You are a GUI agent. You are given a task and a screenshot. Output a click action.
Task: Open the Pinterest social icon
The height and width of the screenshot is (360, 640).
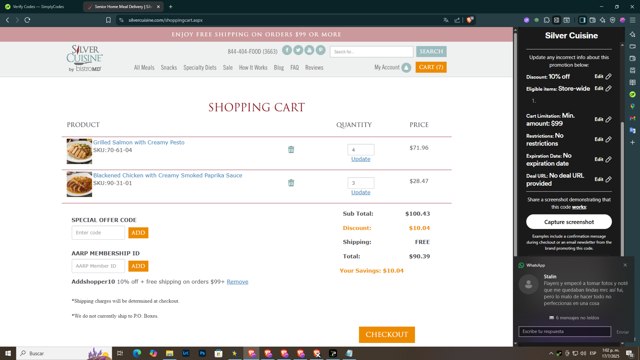[x=320, y=50]
